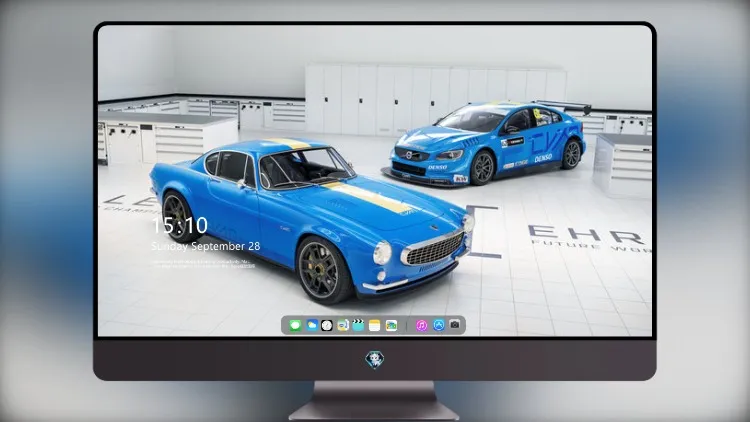Click the logo badge on the monitor chin
This screenshot has width=750, height=422.
[x=375, y=359]
